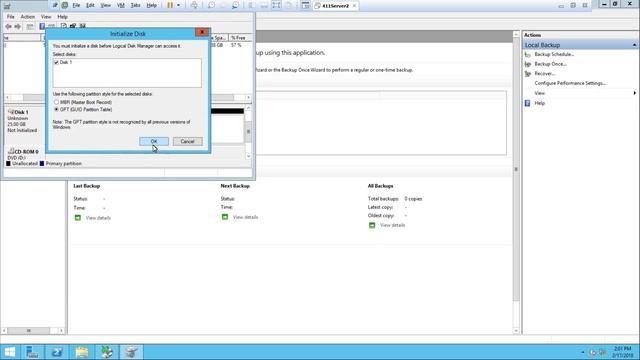Open the VMware File menu
Screen dimensions: 640x360
(76, 5)
